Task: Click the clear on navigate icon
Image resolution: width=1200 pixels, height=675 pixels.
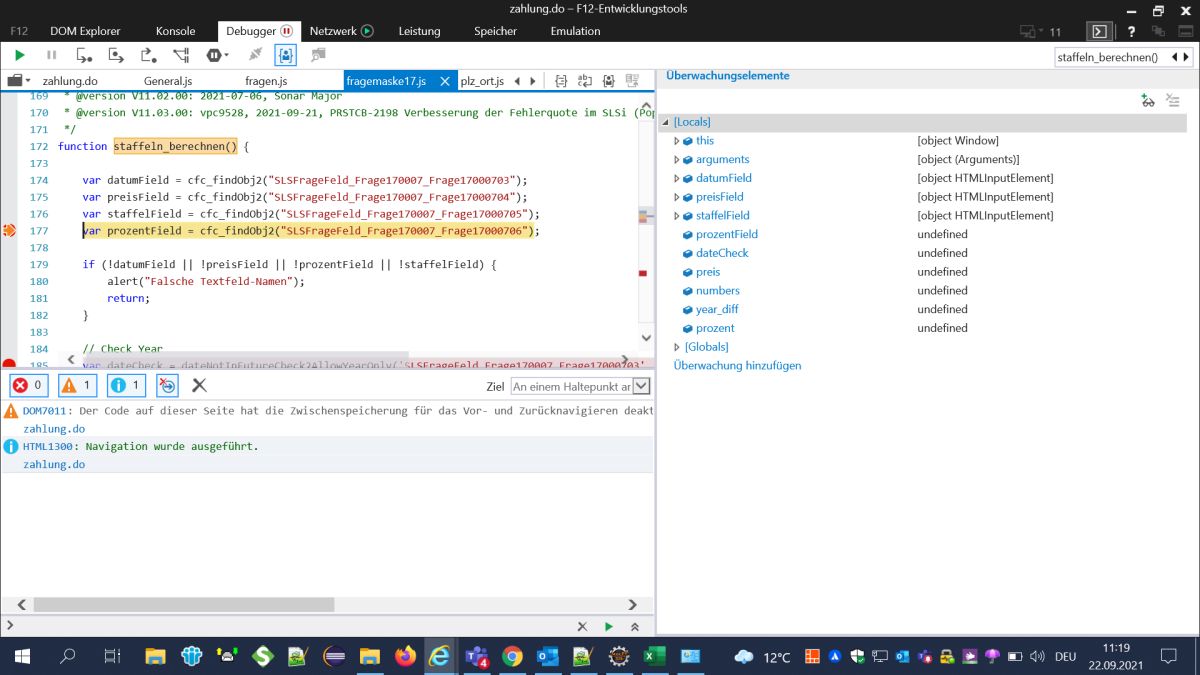Action: pyautogui.click(x=168, y=385)
